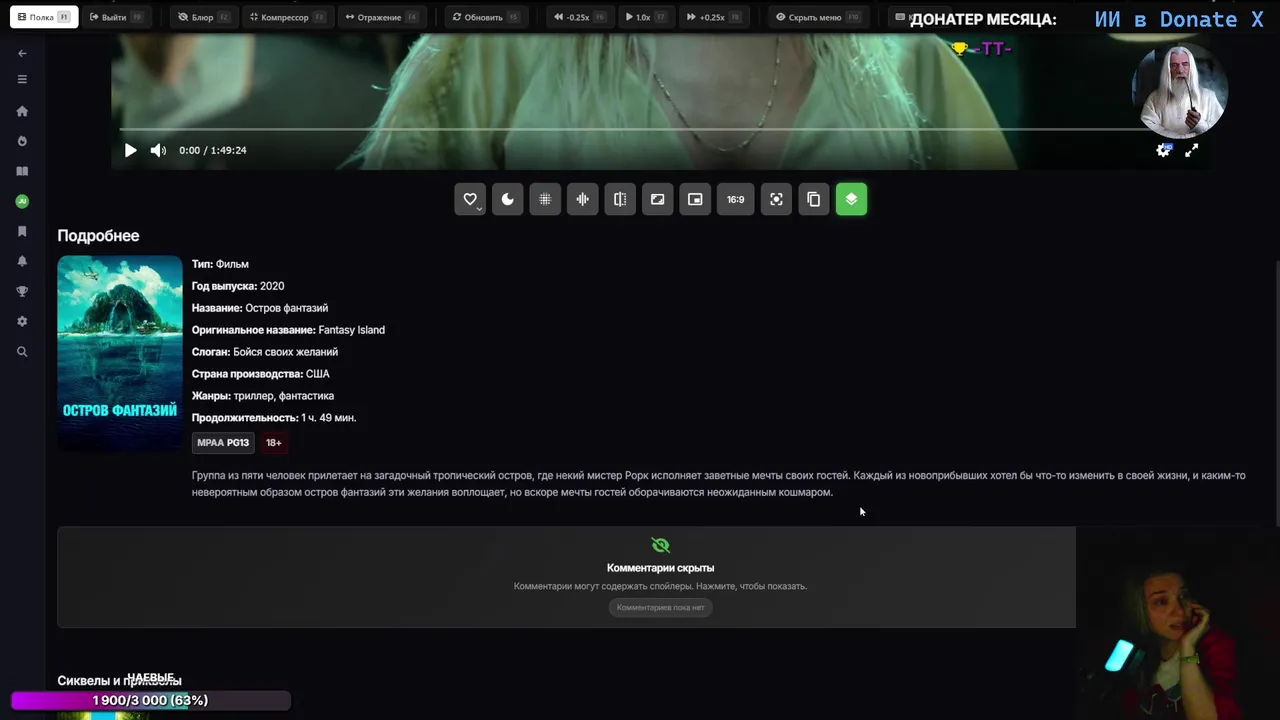Click Скрыть меню to hide the menu

816,17
